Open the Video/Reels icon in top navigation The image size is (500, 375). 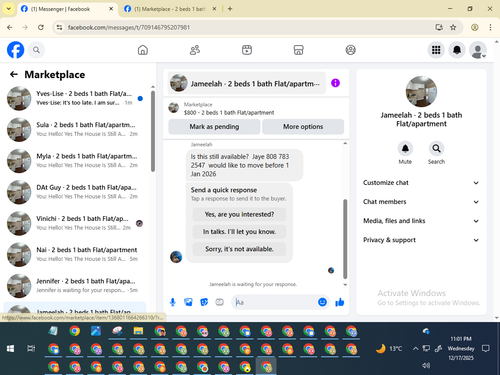tap(247, 50)
